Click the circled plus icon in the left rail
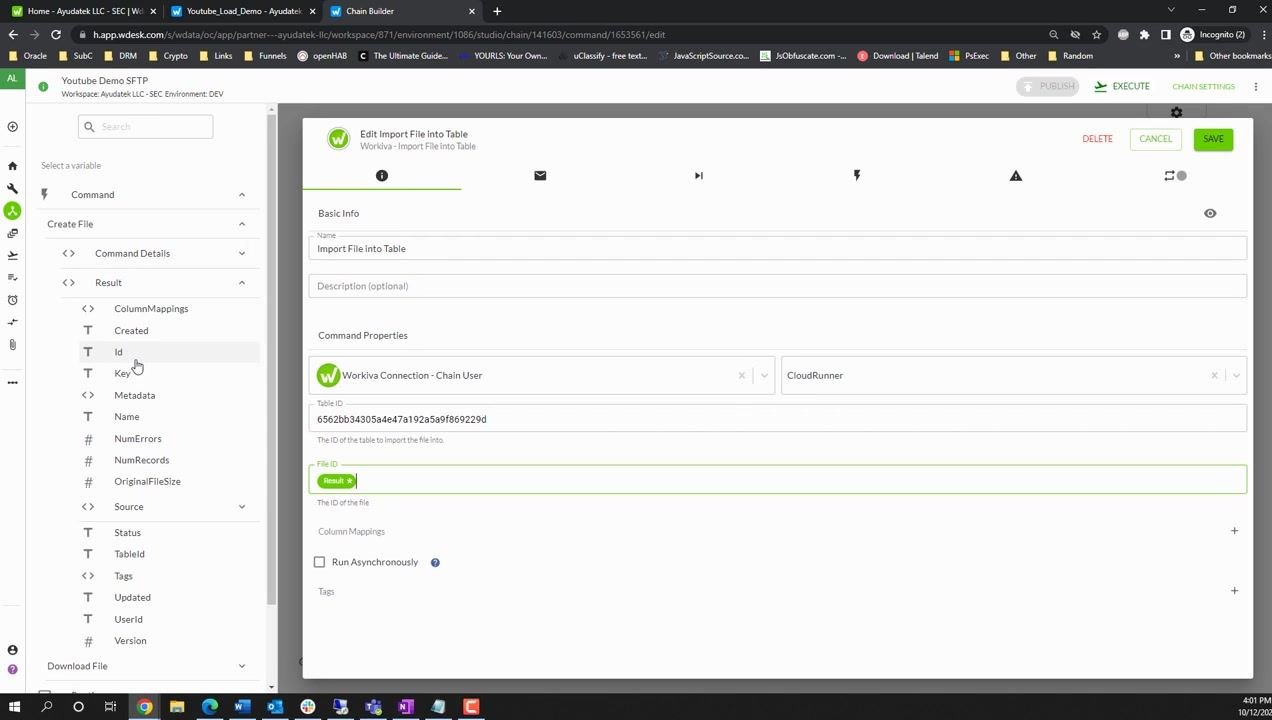This screenshot has height=720, width=1272. pos(12,127)
